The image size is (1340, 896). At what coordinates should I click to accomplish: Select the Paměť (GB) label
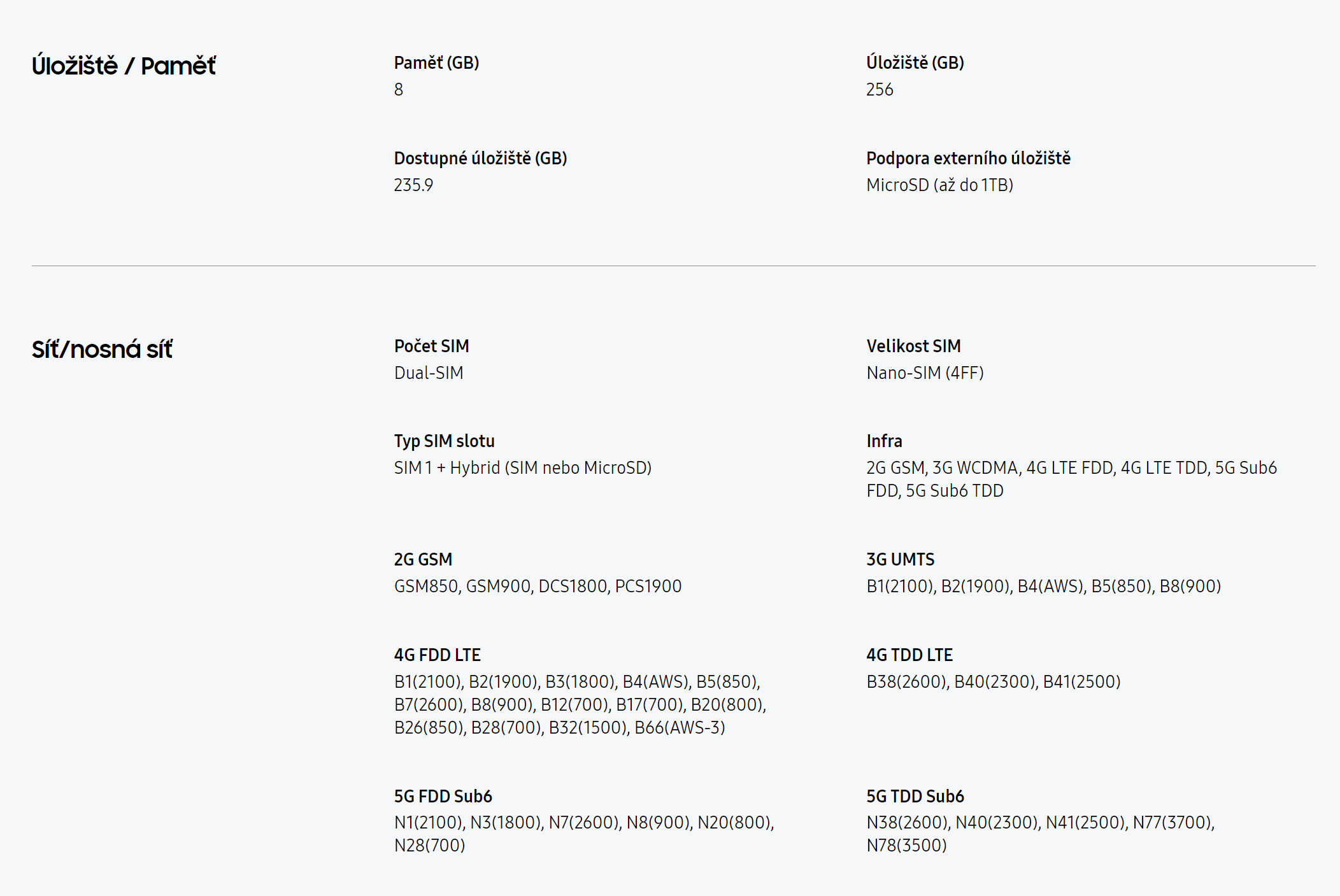[x=436, y=63]
